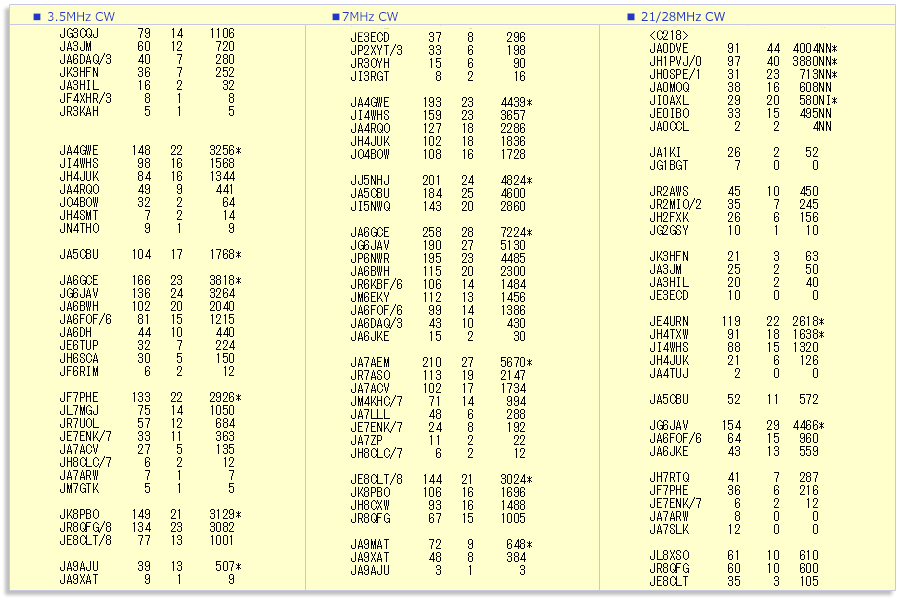The image size is (900, 600).
Task: Click callsign JF7PHE in the 3.5MHz column
Action: coord(79,397)
